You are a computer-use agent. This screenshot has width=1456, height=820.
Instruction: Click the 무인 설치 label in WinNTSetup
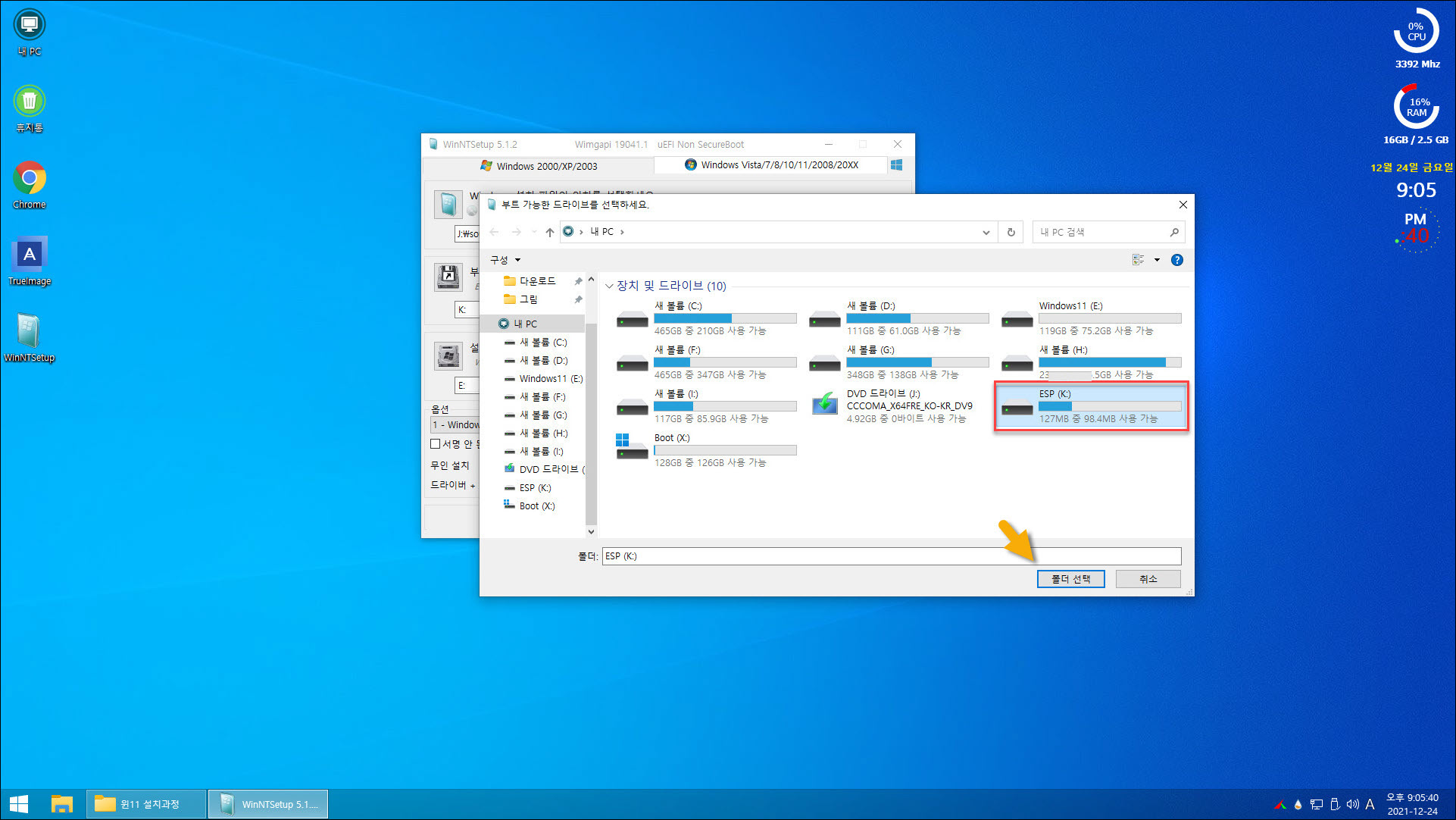[x=450, y=465]
